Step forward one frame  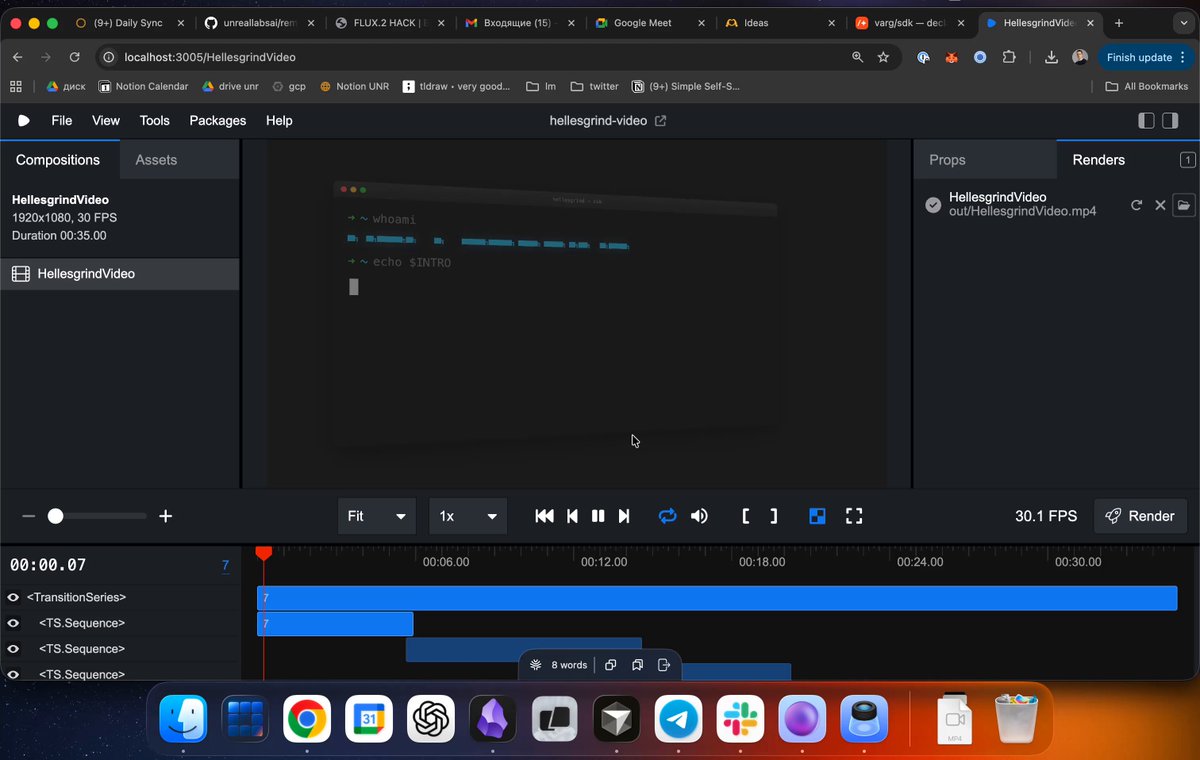624,516
